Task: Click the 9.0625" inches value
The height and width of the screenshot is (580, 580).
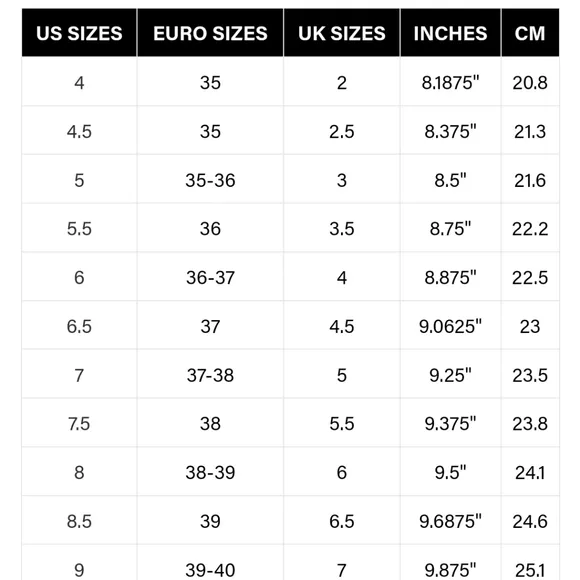Action: pyautogui.click(x=451, y=326)
